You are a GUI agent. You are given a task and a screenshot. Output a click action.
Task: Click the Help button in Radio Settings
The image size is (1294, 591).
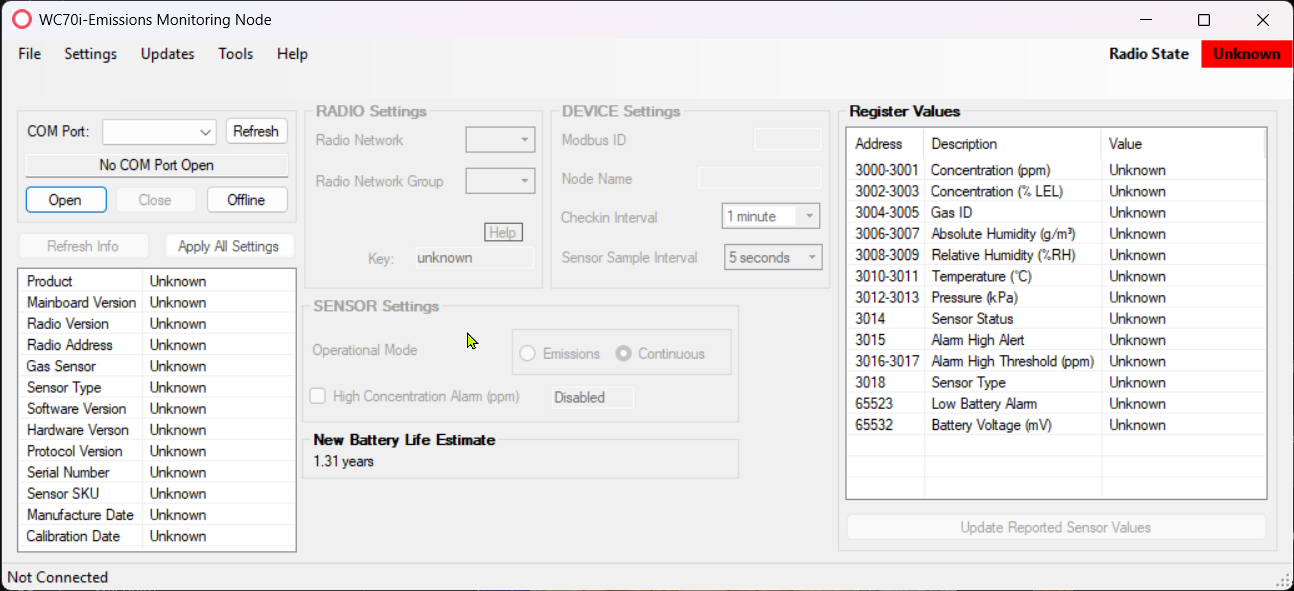503,232
